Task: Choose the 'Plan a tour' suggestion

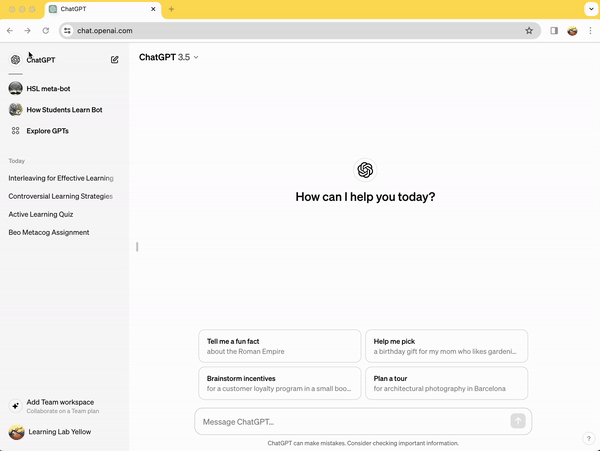Action: [x=446, y=383]
